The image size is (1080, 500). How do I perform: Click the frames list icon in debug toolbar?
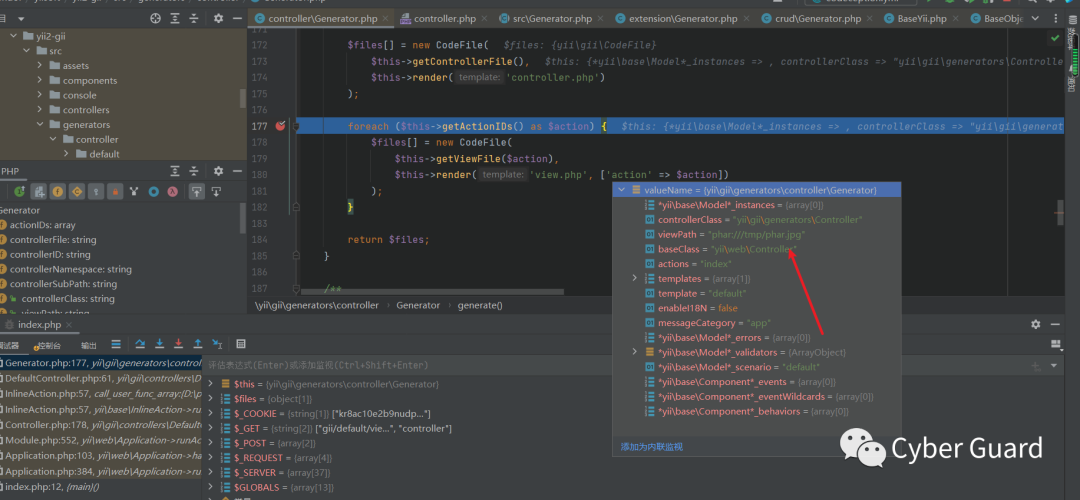[x=116, y=344]
